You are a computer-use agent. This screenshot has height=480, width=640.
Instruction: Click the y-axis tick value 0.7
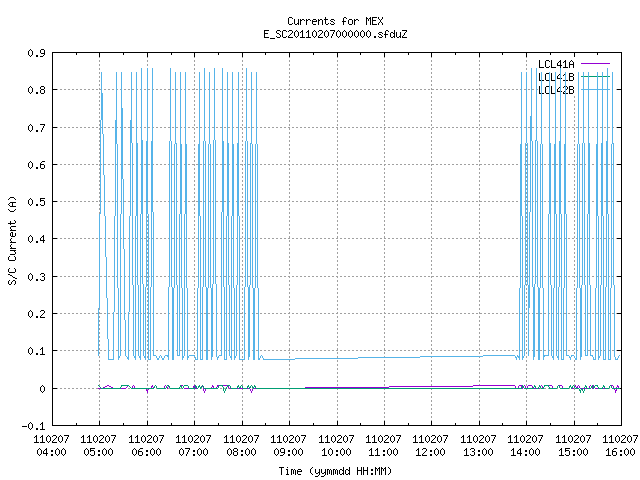click(36, 128)
